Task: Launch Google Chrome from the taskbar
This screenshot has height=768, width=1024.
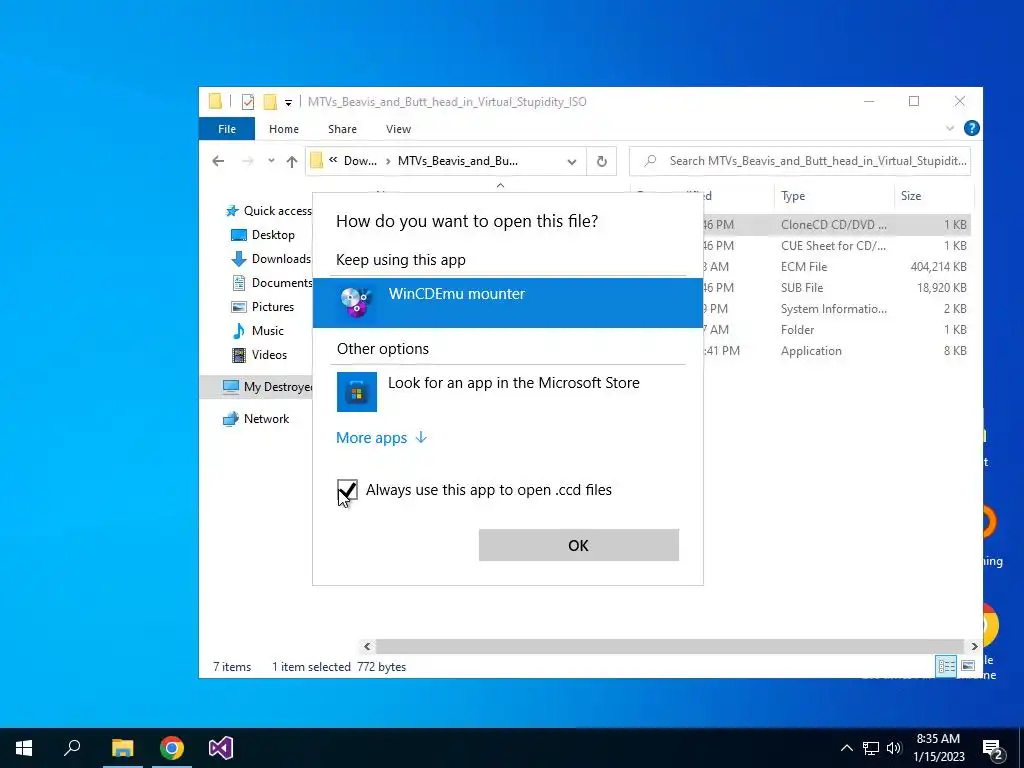Action: 172,748
